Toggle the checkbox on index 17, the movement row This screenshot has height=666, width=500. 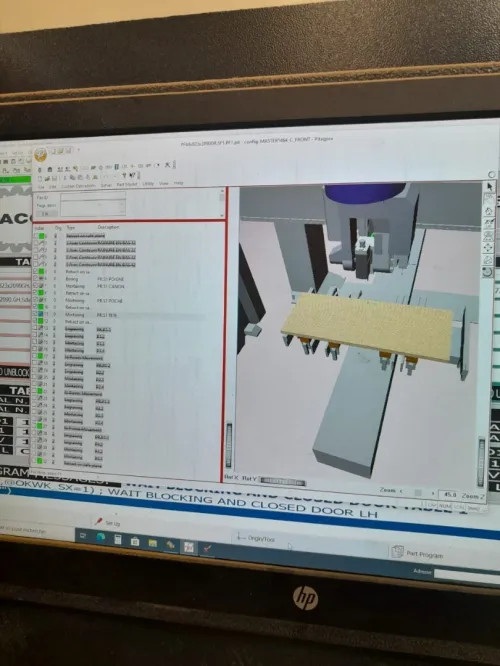(36, 357)
